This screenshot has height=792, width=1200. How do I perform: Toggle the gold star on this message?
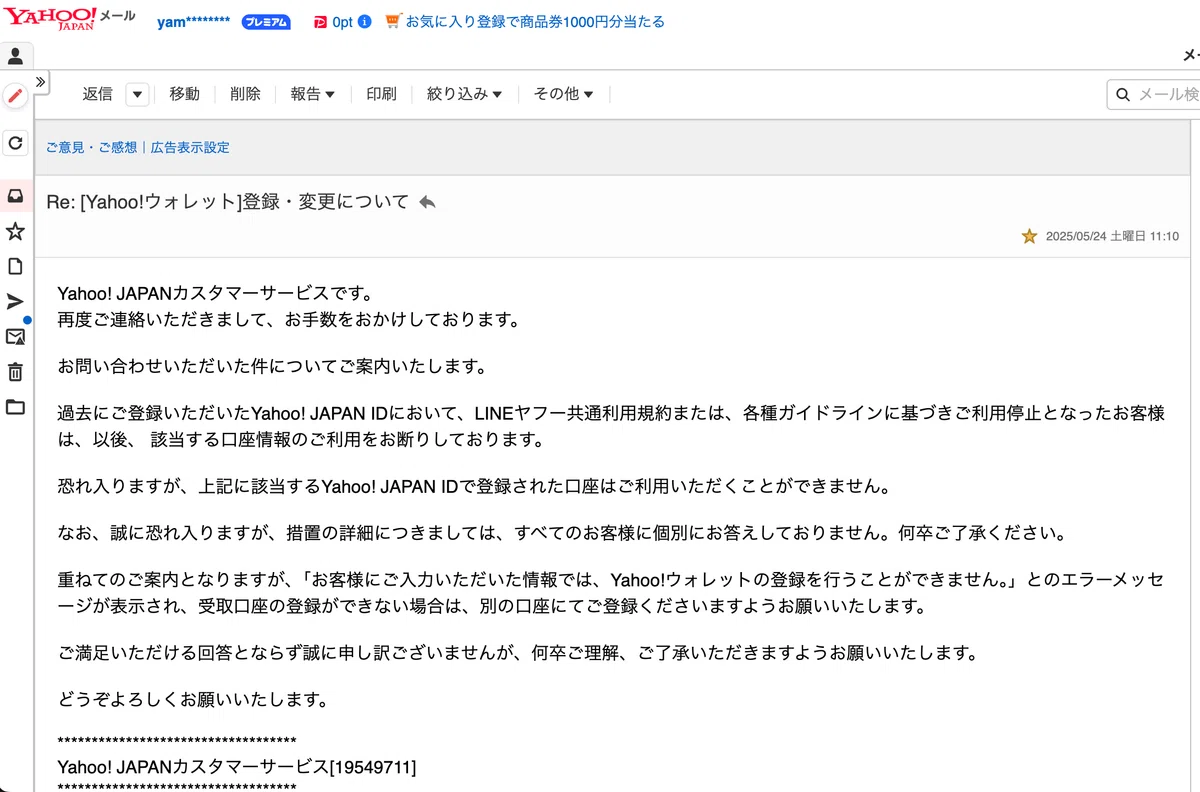pos(1029,237)
